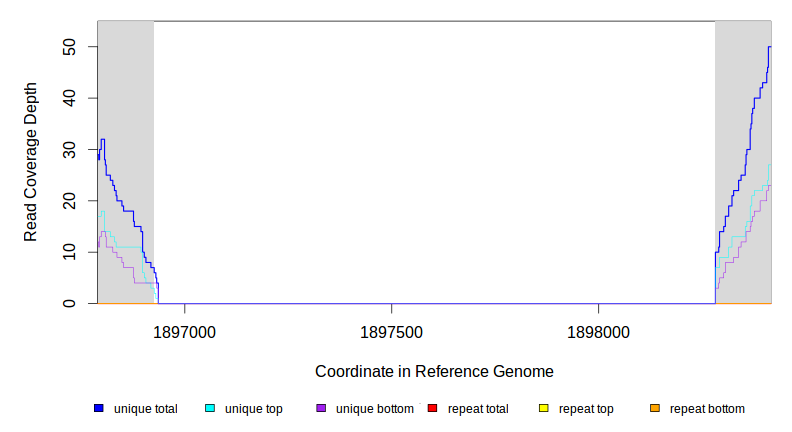Click the blue 'unique total' legend swatch

tap(99, 409)
